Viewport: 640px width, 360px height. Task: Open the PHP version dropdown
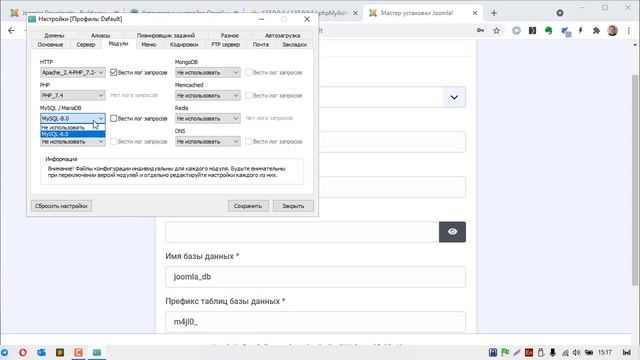click(x=73, y=95)
